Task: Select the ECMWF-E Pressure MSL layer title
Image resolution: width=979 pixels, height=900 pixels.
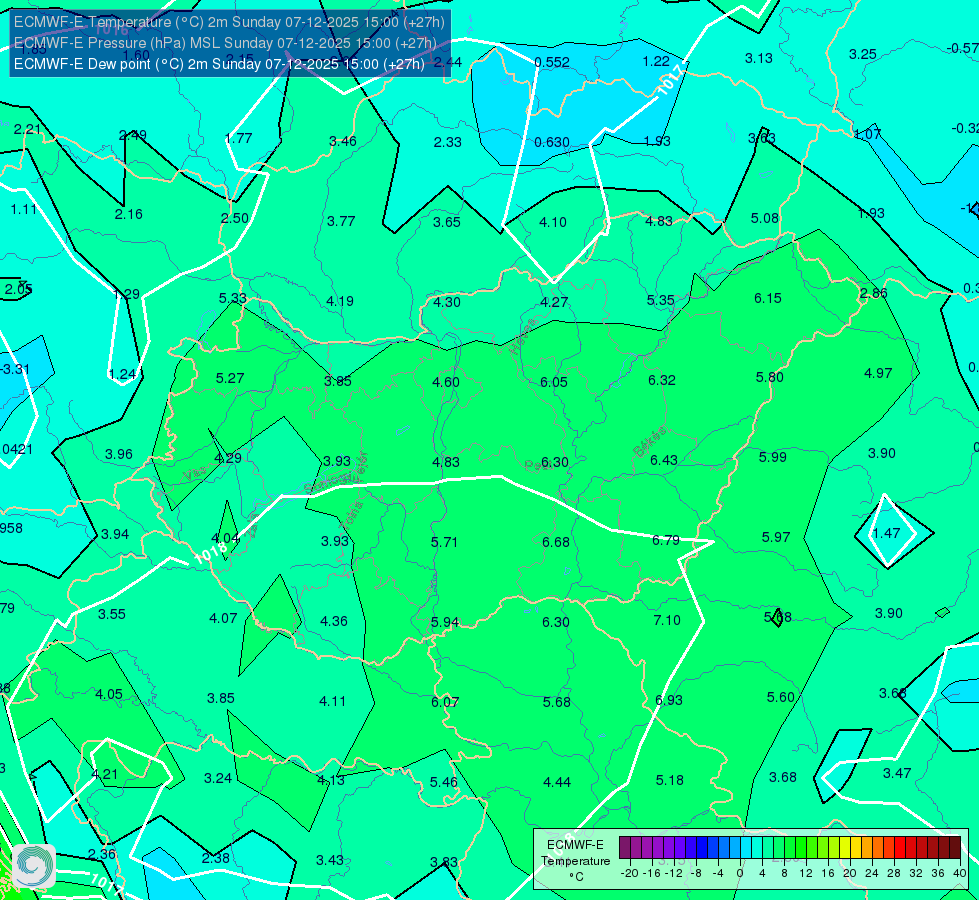Action: pos(225,43)
